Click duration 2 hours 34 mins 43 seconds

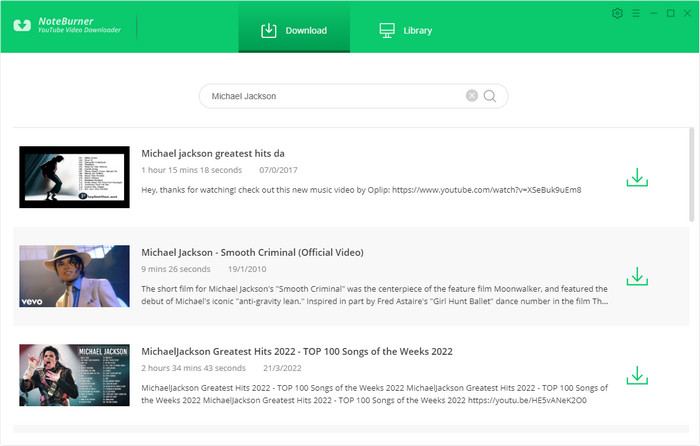[x=193, y=368]
